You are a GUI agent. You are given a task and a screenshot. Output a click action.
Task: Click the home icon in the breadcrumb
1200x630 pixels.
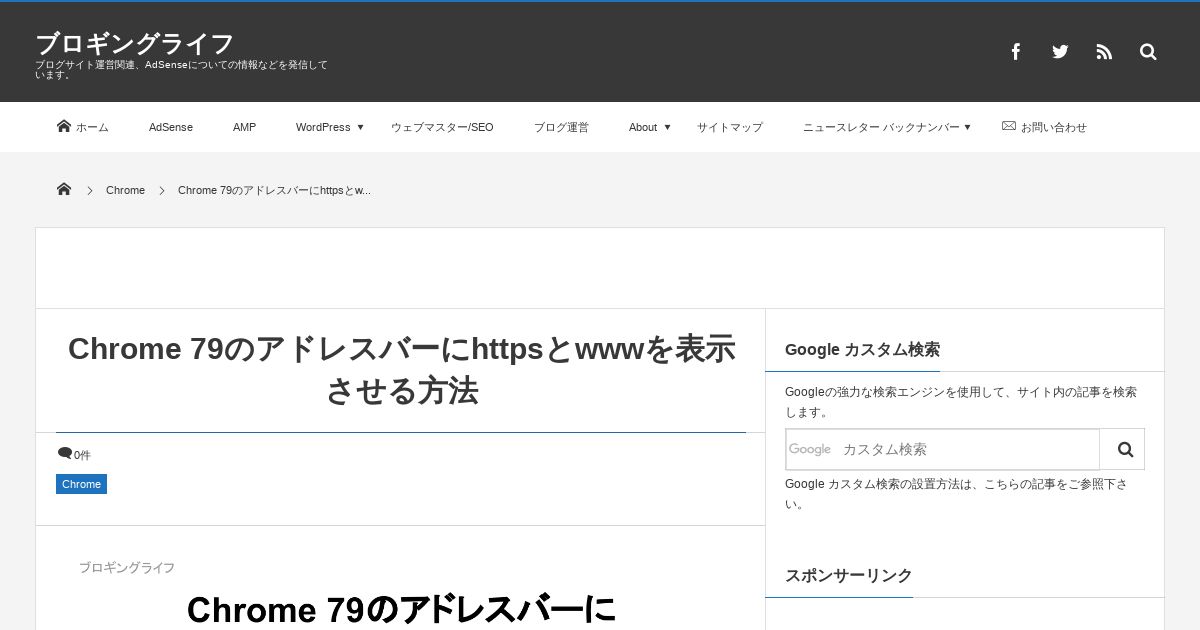pyautogui.click(x=64, y=189)
